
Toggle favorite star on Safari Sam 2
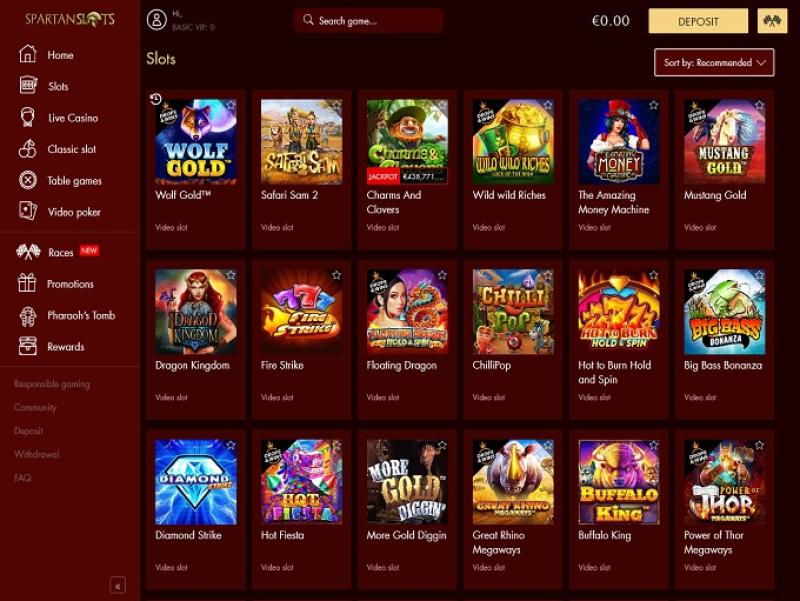click(337, 105)
